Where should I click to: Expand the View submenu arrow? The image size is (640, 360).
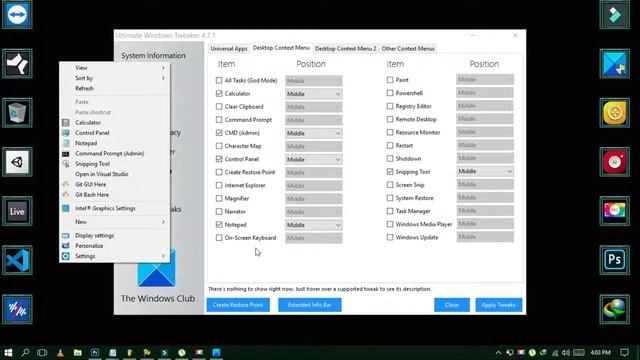[x=163, y=68]
